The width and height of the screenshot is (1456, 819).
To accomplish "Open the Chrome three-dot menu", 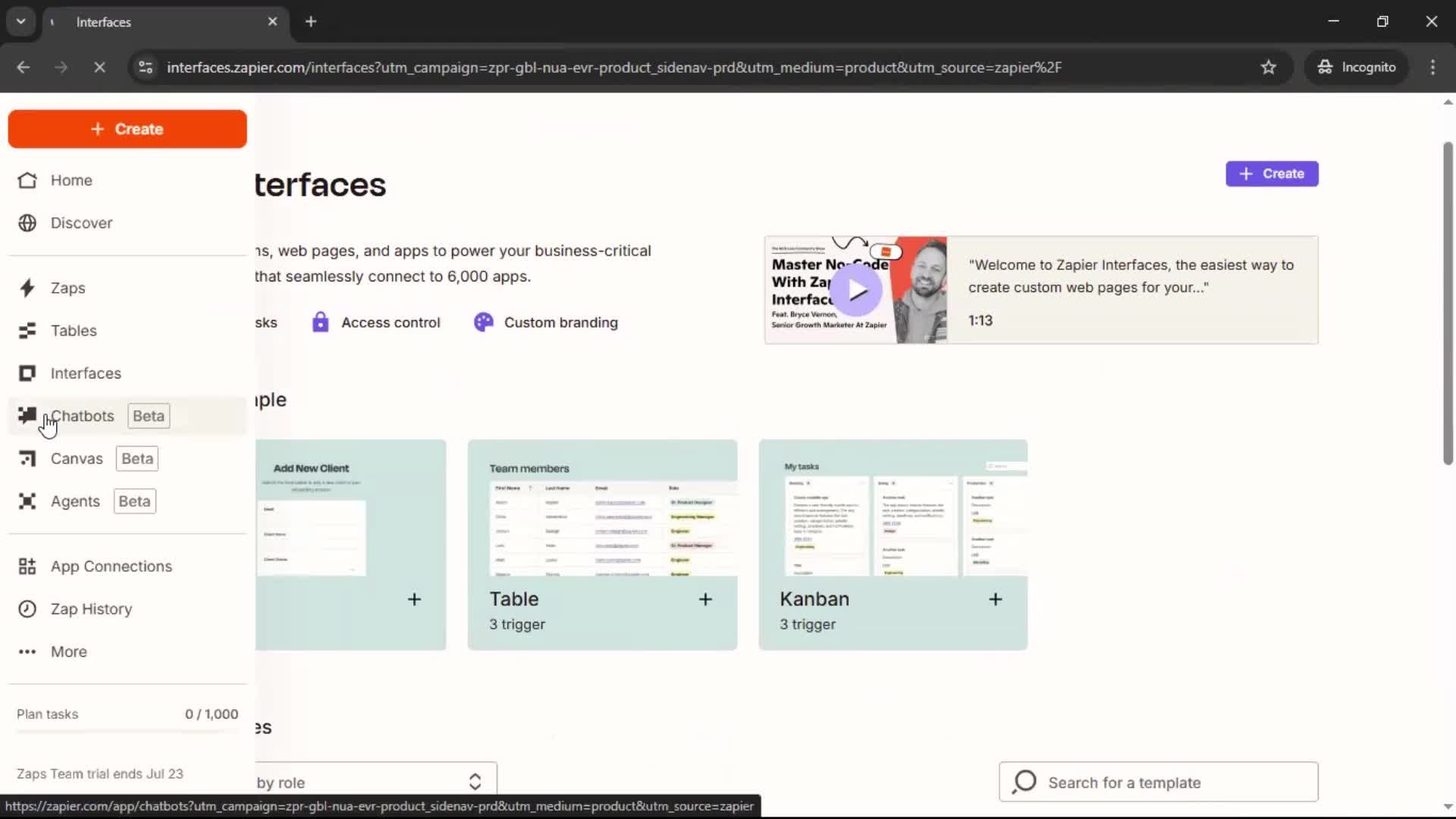I will (x=1432, y=67).
